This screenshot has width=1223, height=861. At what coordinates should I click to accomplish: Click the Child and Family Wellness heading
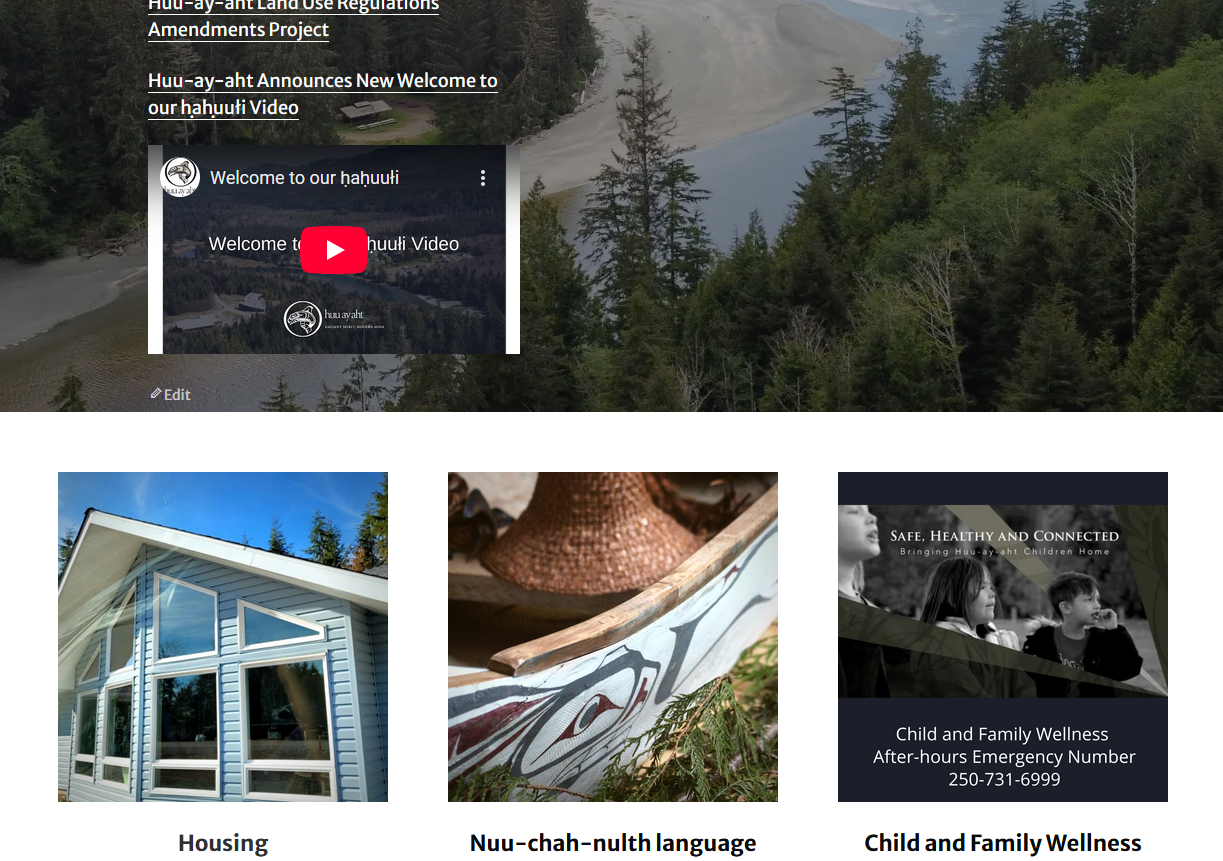point(1003,843)
